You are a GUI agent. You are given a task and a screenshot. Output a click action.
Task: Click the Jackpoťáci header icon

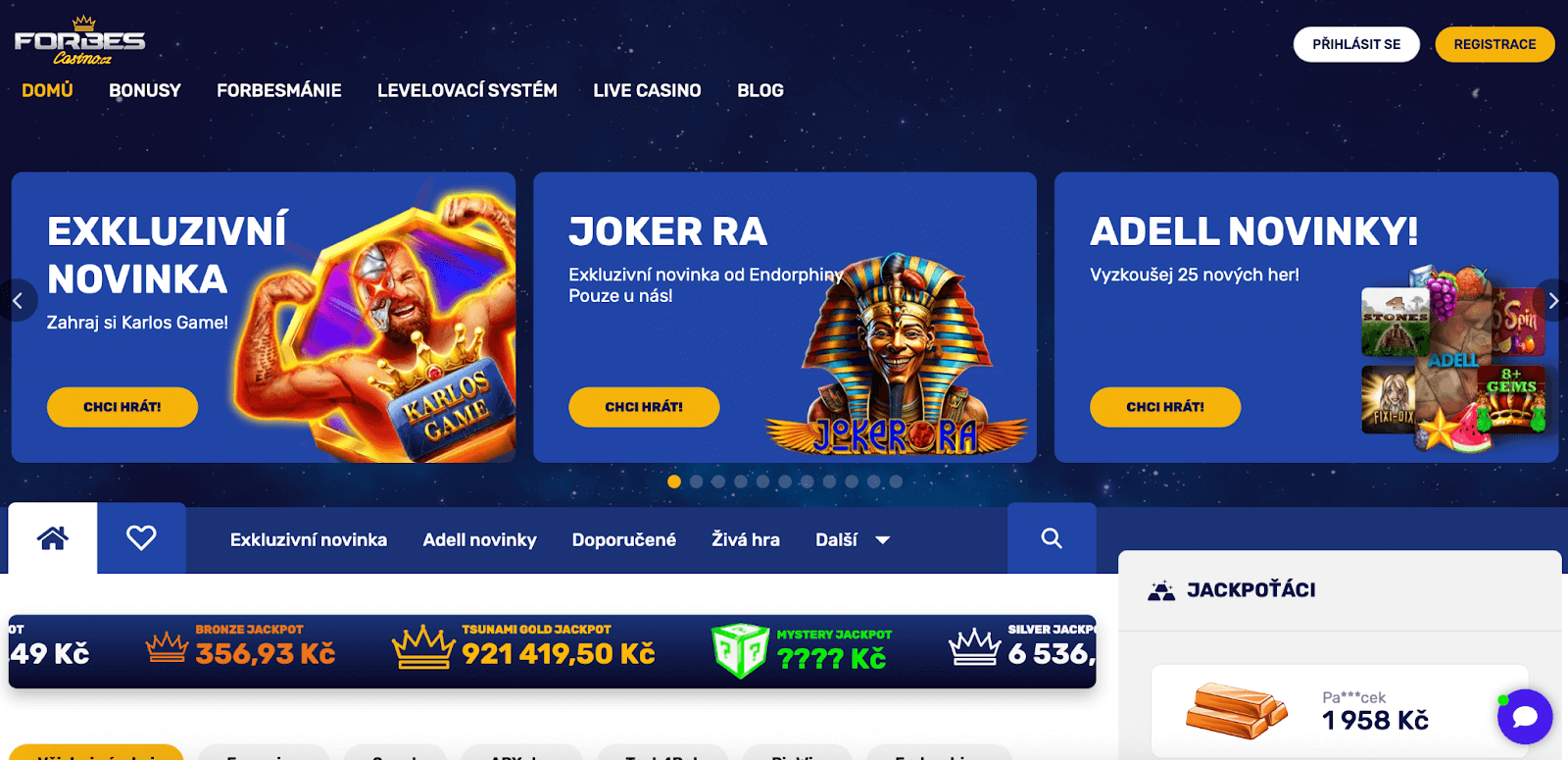[x=1161, y=590]
